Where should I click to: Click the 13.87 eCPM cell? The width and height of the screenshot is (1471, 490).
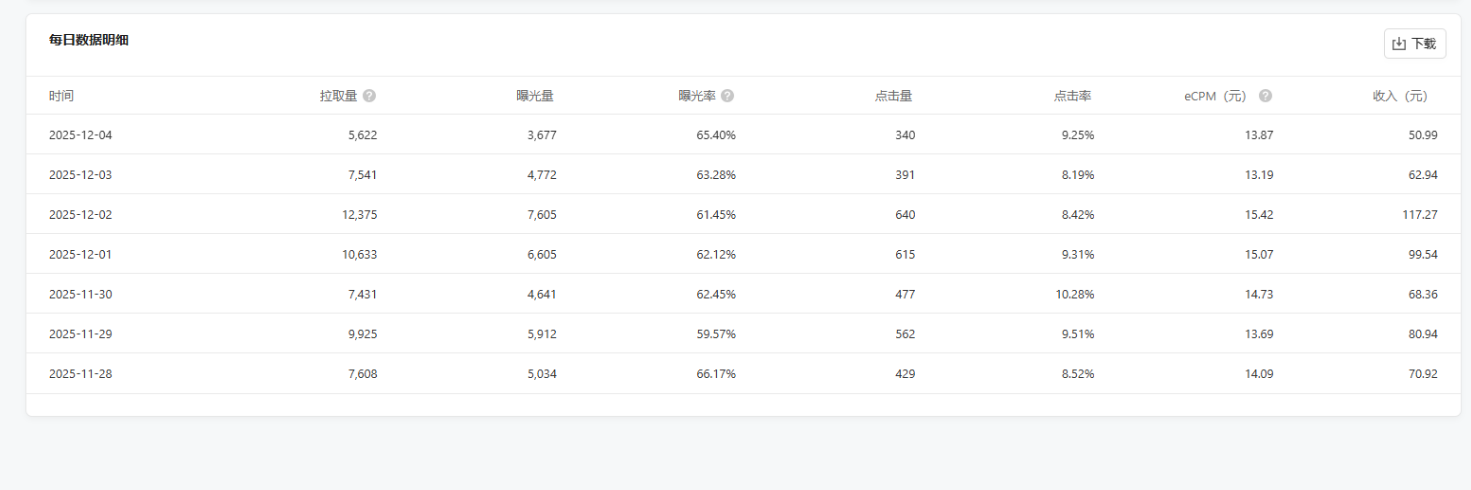click(1259, 135)
